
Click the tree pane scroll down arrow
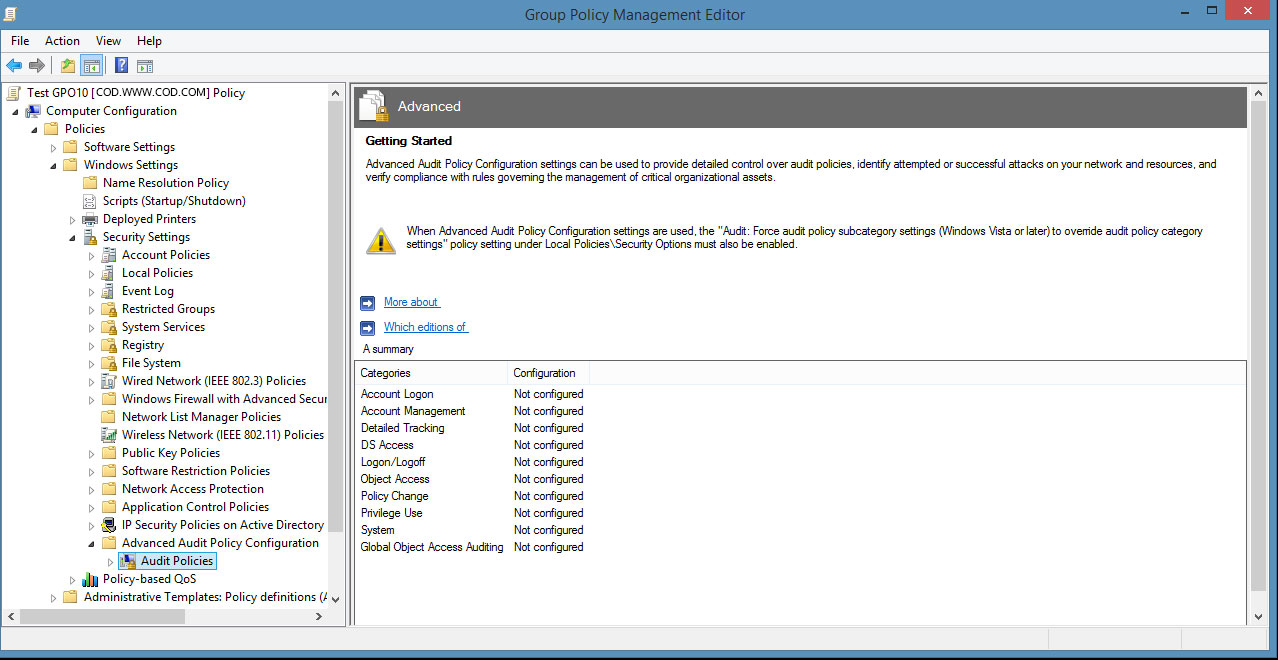point(335,600)
